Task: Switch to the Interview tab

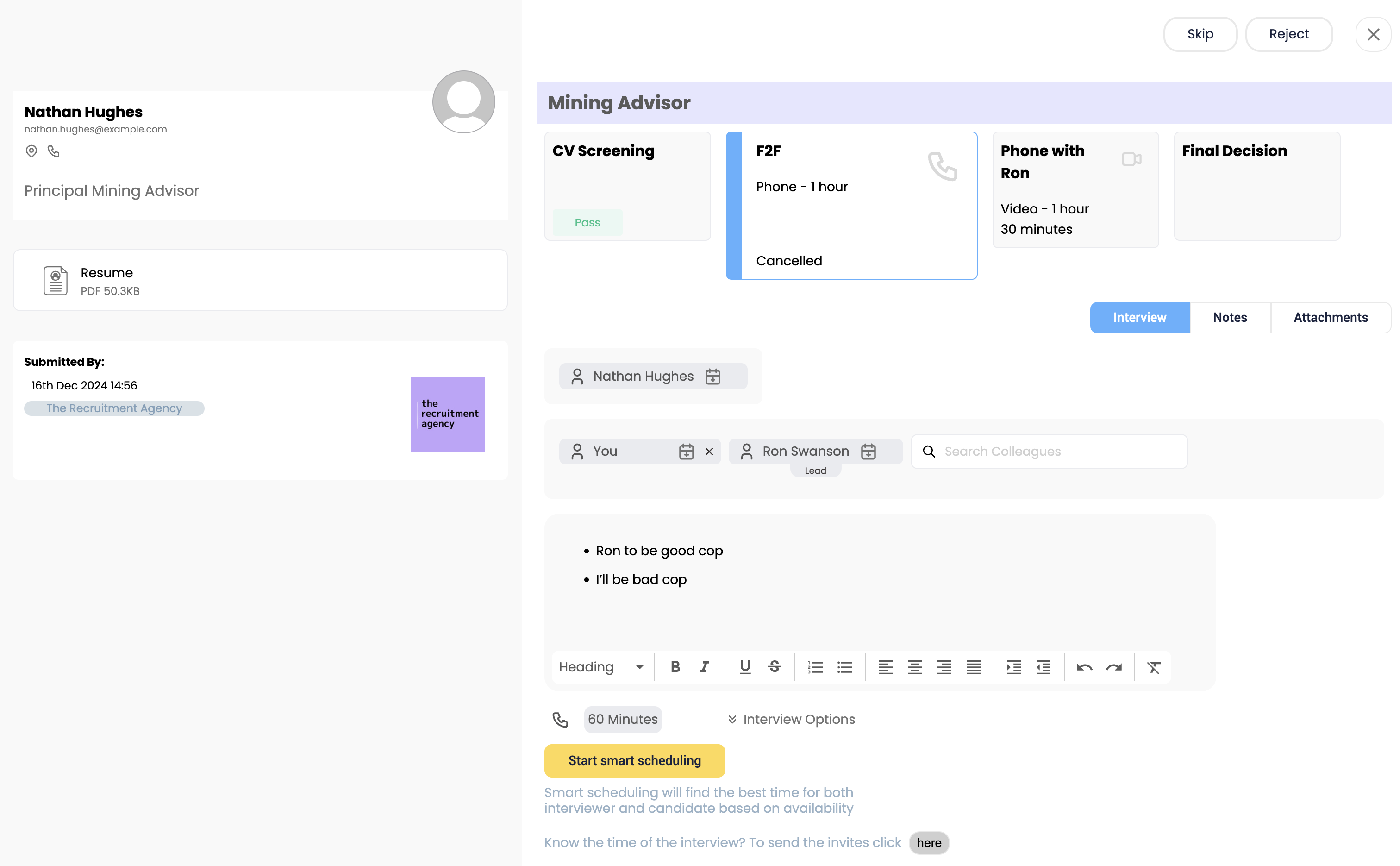Action: [1139, 317]
